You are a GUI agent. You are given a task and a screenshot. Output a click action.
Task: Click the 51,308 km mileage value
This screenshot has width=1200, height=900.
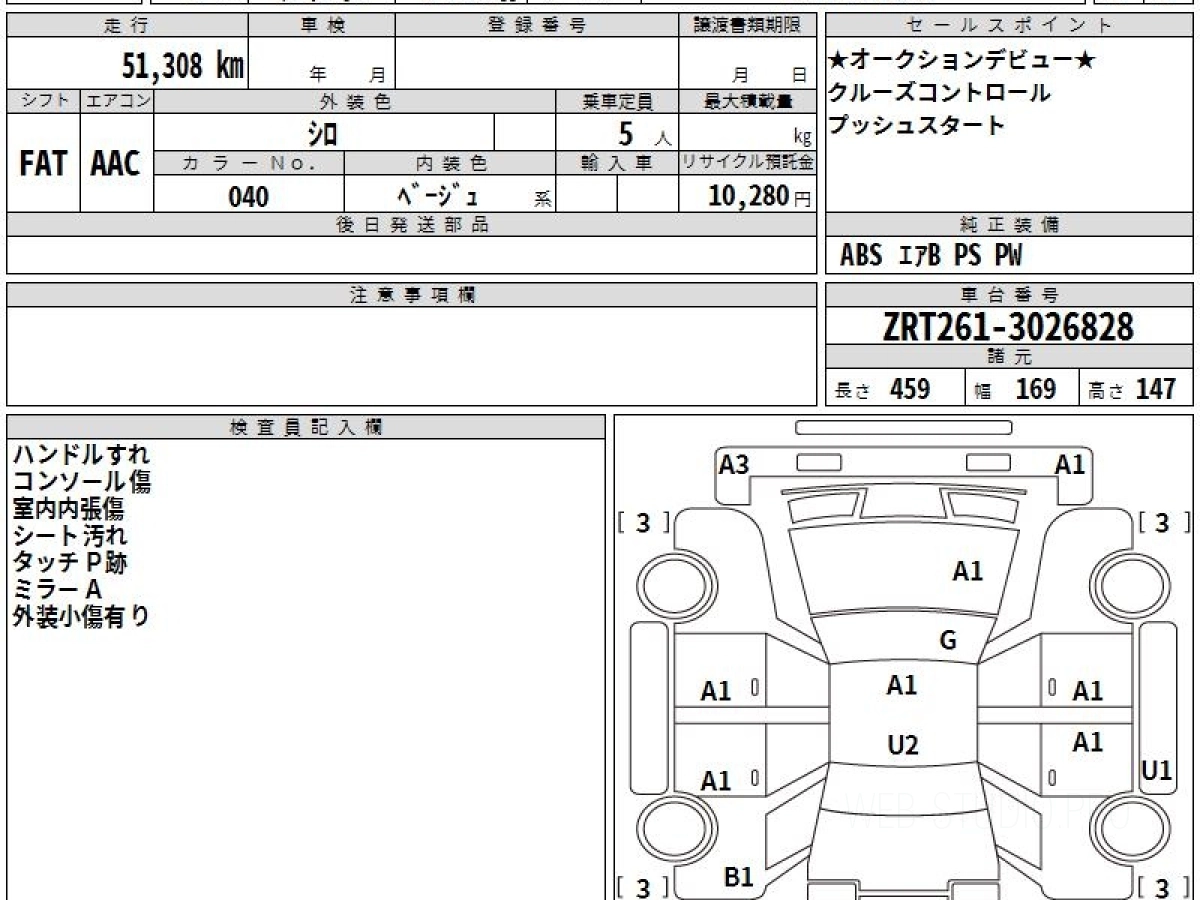(x=183, y=67)
